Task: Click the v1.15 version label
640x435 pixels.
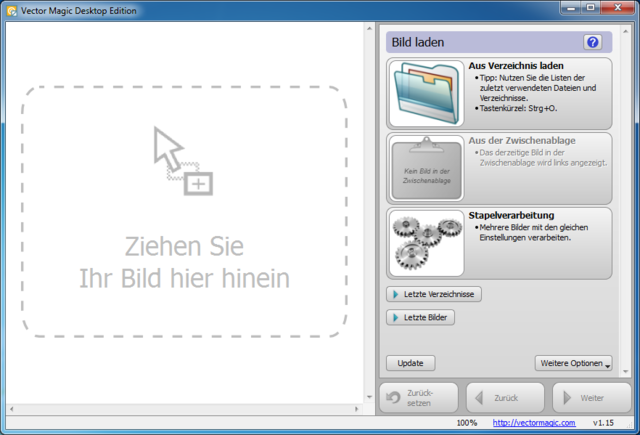Action: [x=603, y=423]
